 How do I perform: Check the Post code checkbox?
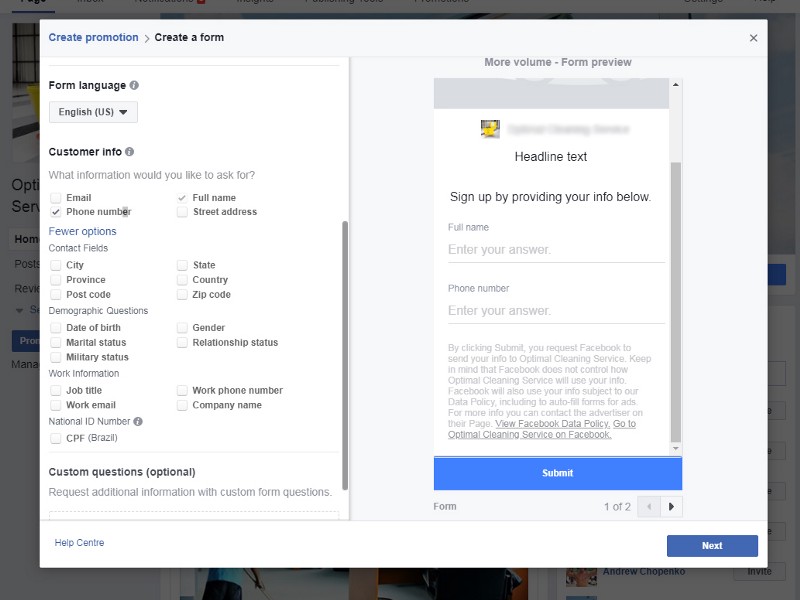56,294
